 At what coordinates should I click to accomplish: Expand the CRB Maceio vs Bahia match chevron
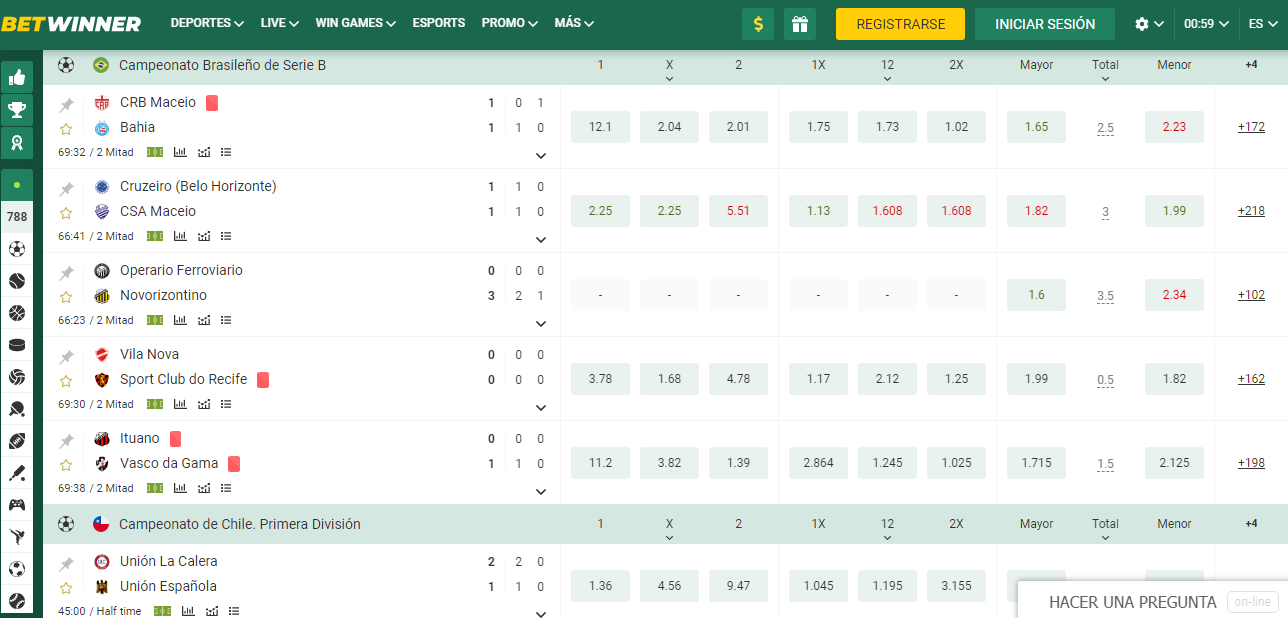(541, 156)
